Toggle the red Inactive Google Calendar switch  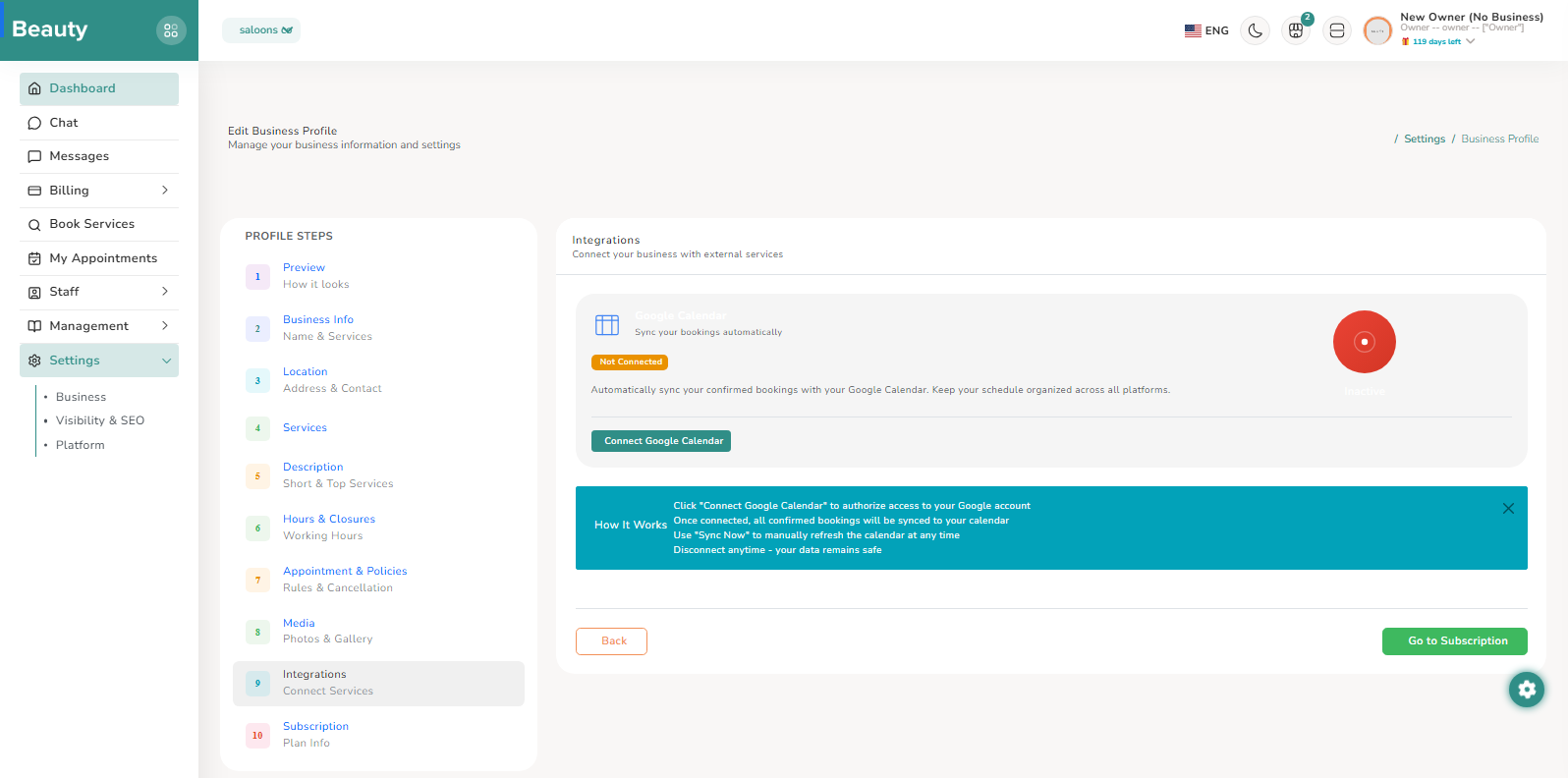click(1365, 342)
